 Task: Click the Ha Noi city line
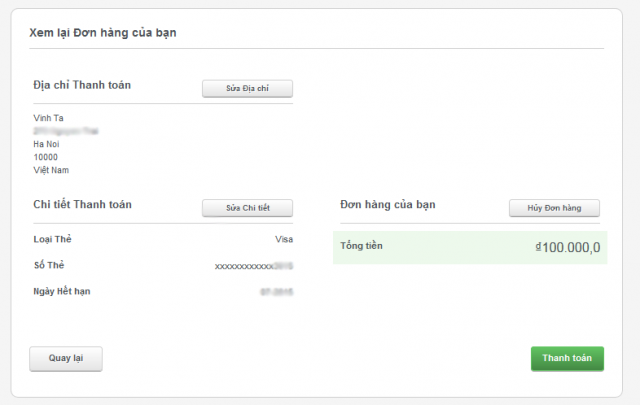click(46, 144)
